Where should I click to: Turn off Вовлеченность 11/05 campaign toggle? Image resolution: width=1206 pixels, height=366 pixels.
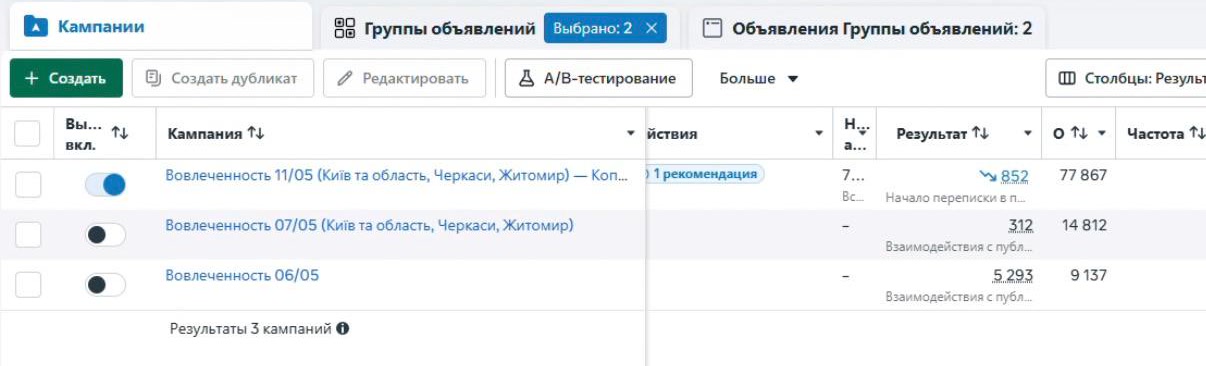point(105,184)
